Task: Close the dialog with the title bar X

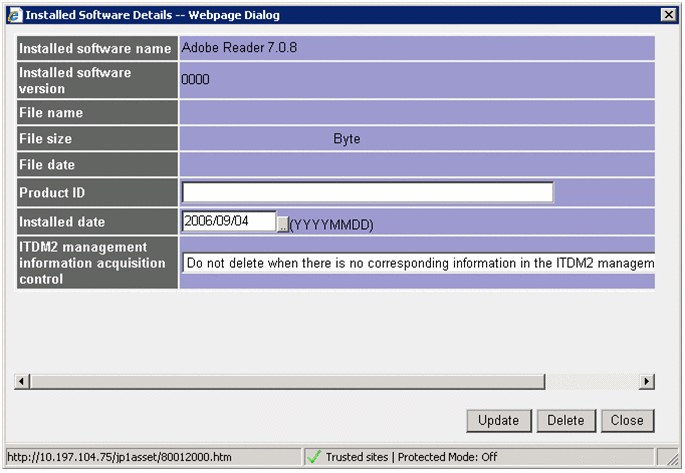Action: [x=667, y=15]
